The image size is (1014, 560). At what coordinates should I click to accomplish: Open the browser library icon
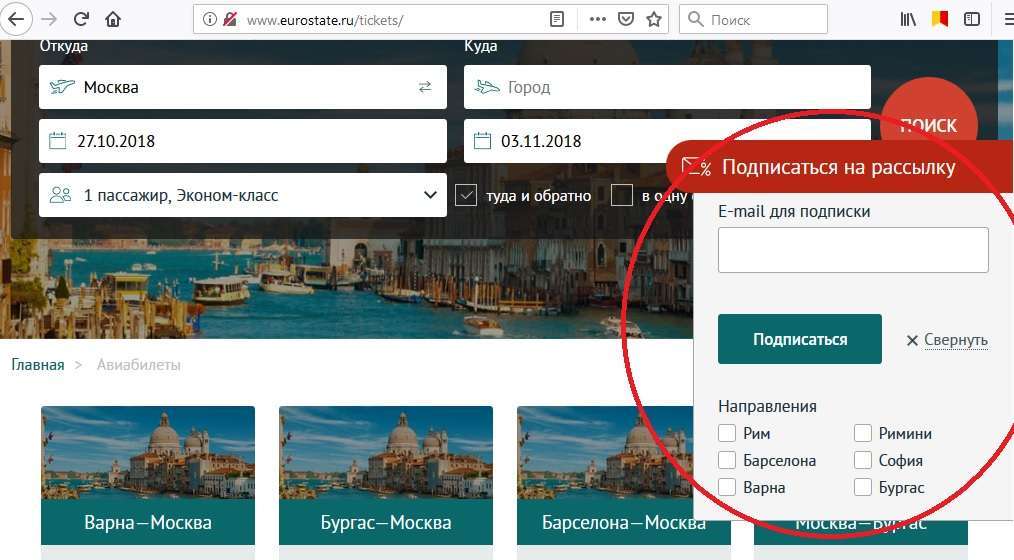908,19
